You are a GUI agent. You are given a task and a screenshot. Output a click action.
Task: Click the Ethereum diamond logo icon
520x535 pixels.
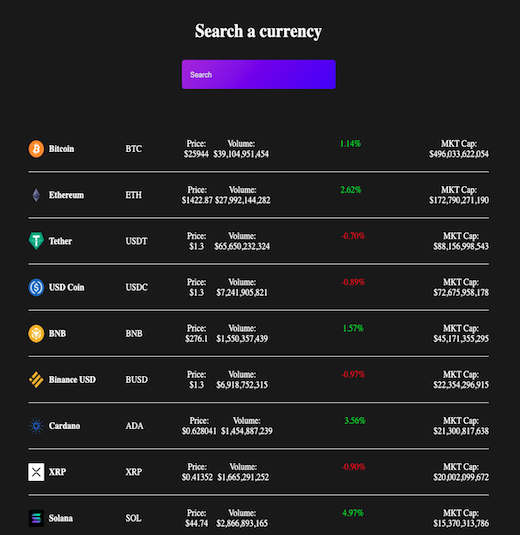(36, 195)
